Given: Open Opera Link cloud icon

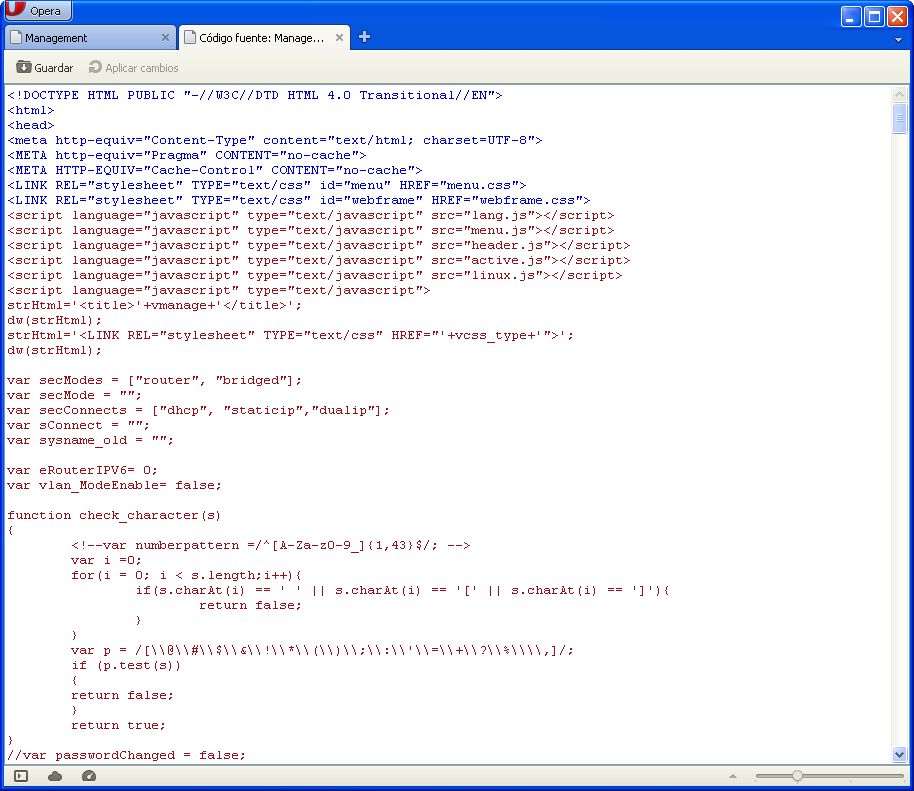Looking at the screenshot, I should click(x=55, y=776).
